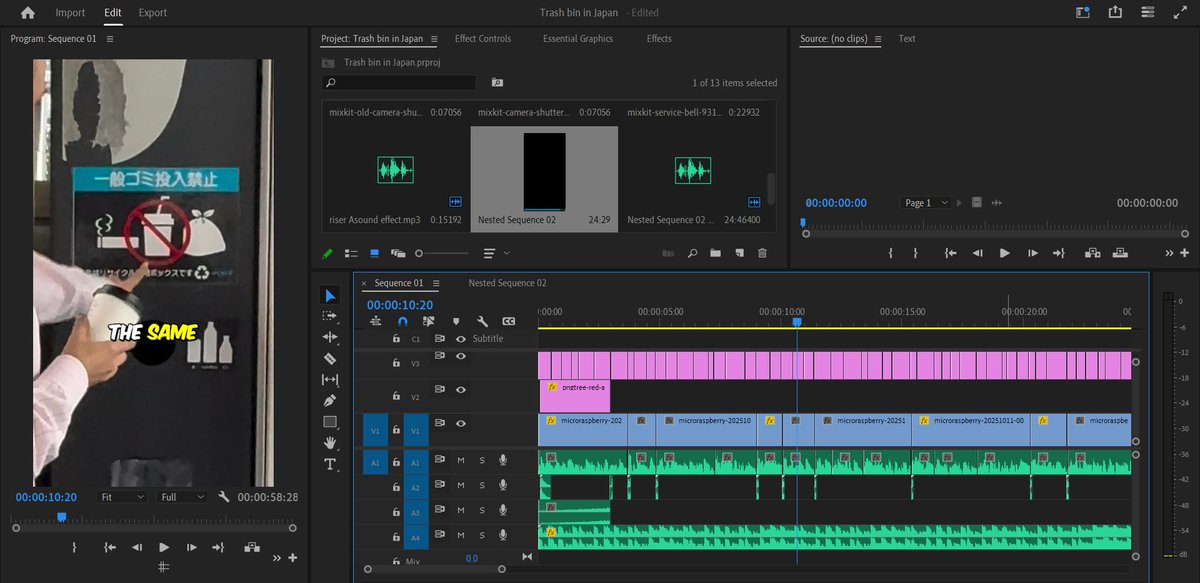Click the Find magnifier icon at Project panel bottom
The width and height of the screenshot is (1200, 583).
pos(692,253)
